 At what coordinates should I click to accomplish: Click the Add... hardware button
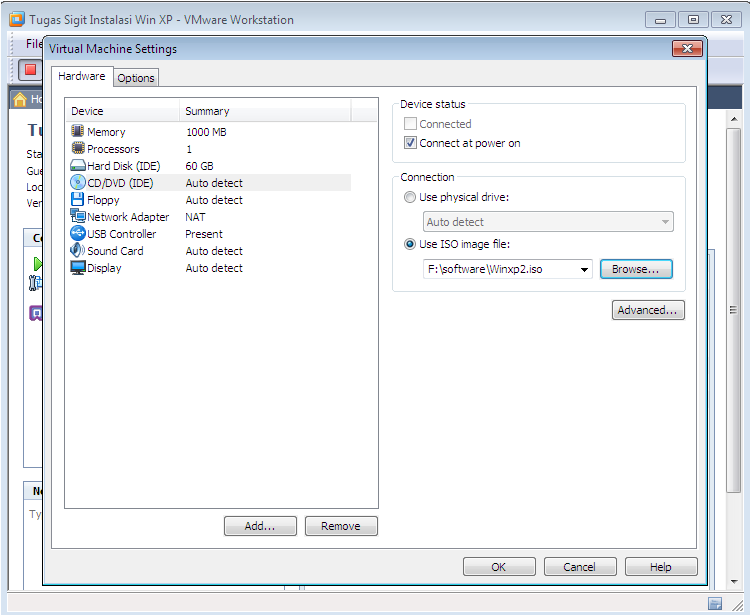[x=260, y=526]
